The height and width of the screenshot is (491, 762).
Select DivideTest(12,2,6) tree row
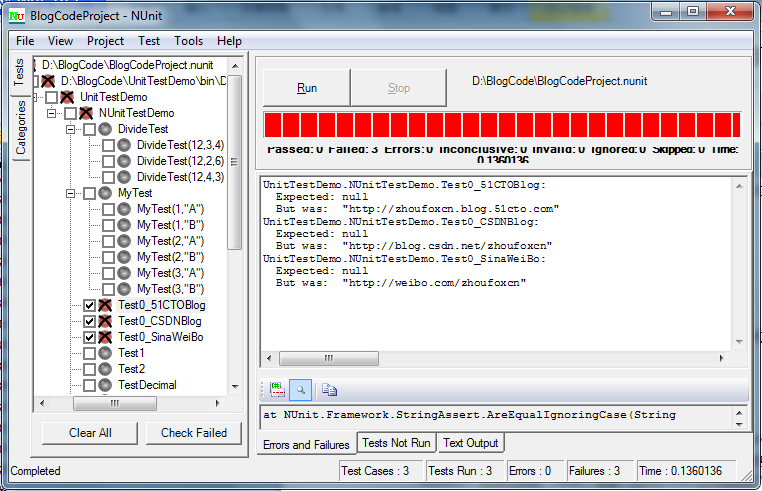(180, 161)
